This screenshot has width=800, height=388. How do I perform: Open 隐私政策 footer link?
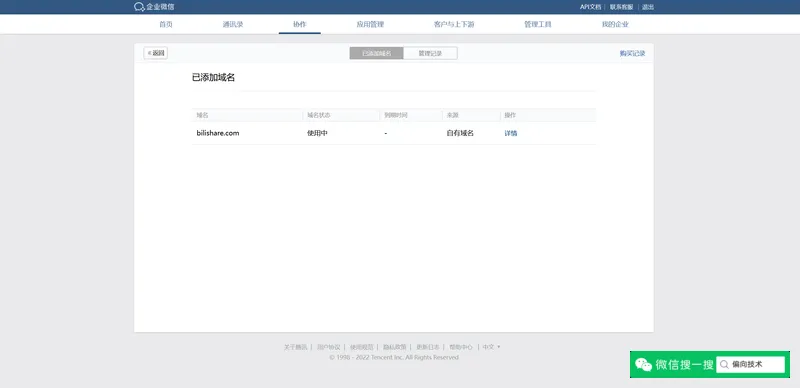click(x=395, y=347)
